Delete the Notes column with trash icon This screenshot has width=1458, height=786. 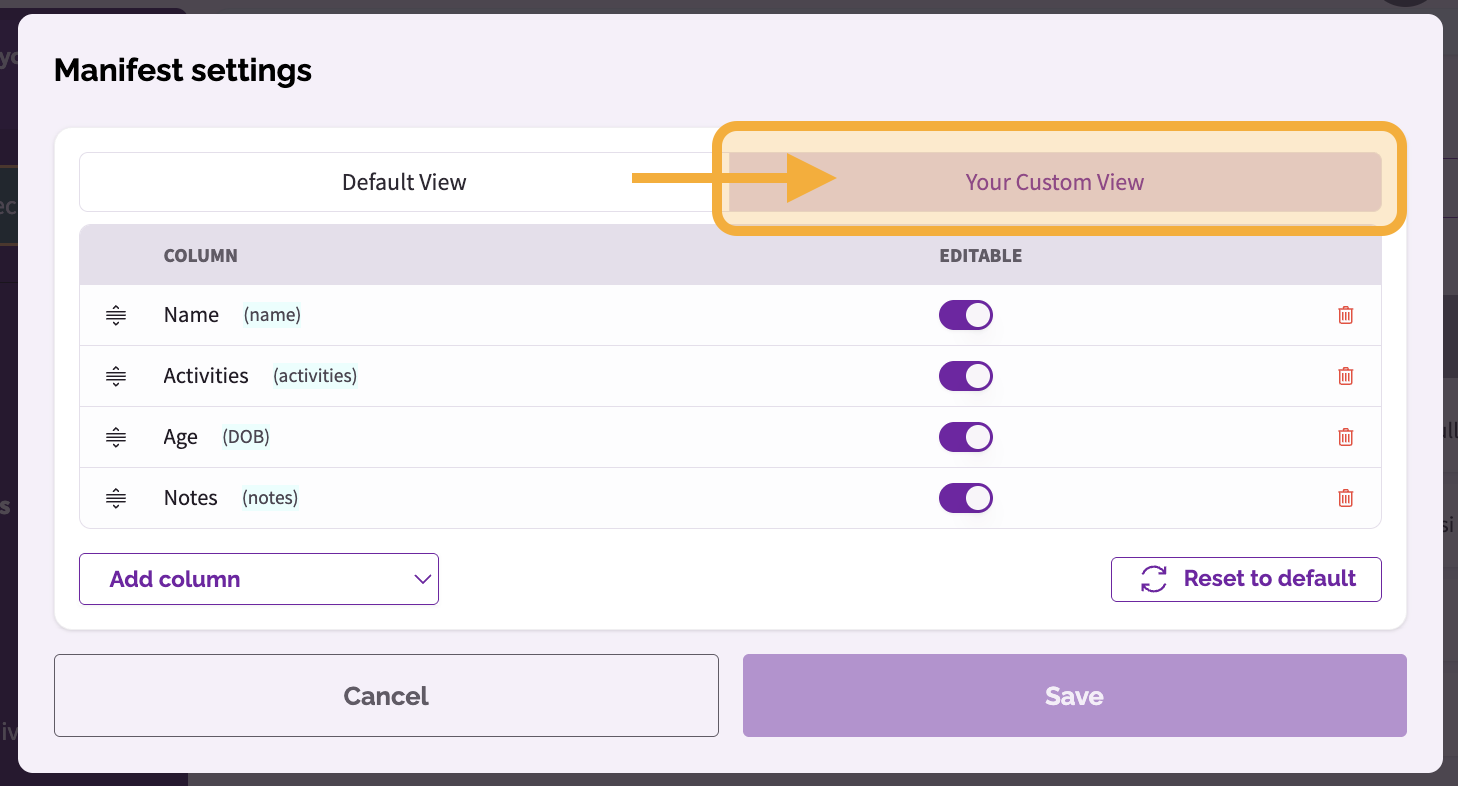1346,498
